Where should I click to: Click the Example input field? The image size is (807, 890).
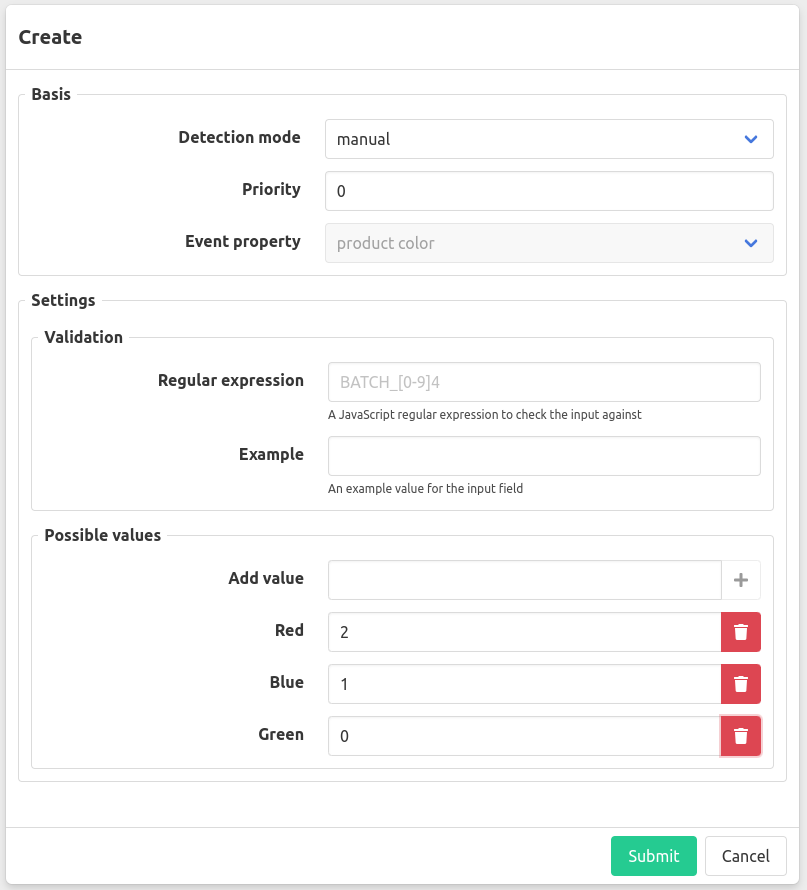coord(544,456)
